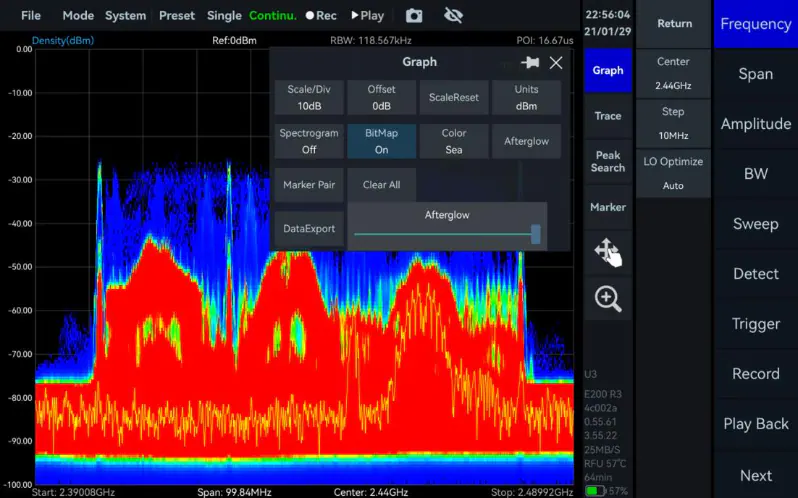Toggle the crossed-eye hide display icon
Viewport: 798px width, 498px height.
(453, 16)
